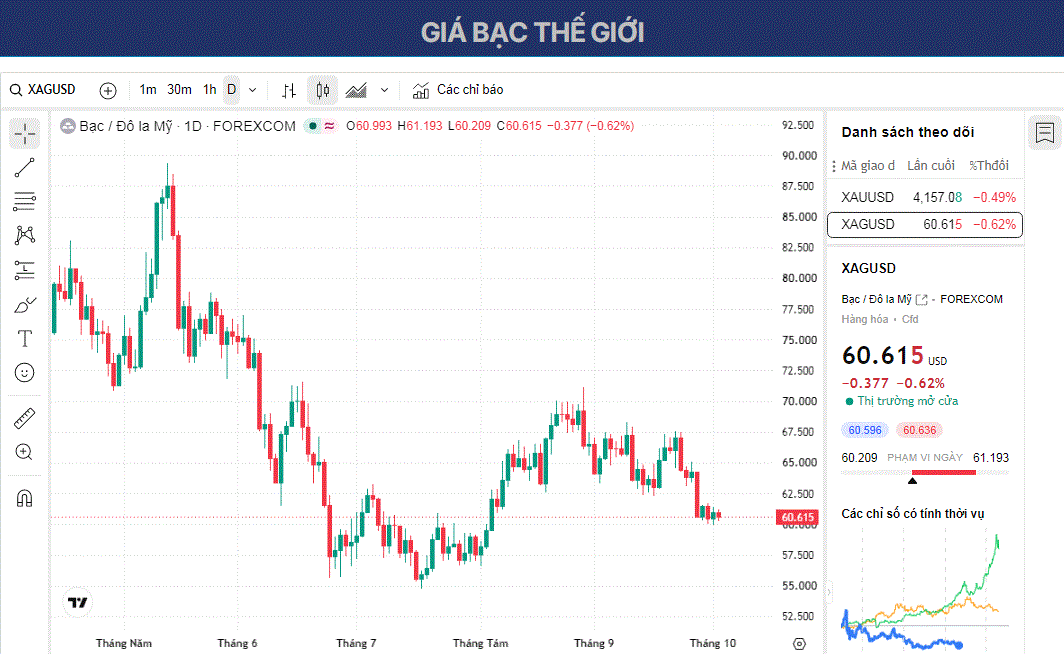Switch to area chart style

click(356, 90)
